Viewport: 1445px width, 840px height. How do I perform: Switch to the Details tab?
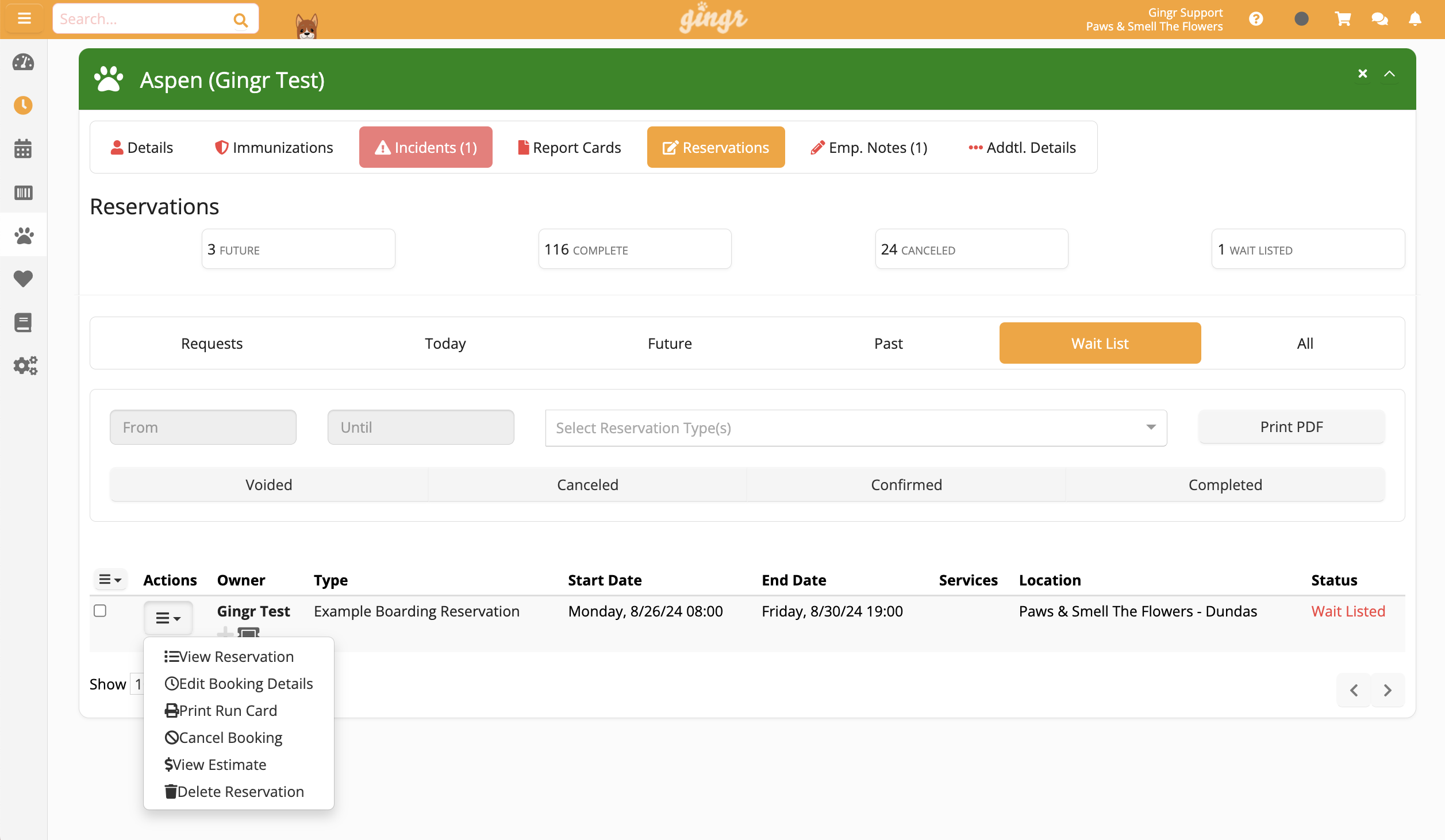pyautogui.click(x=141, y=148)
